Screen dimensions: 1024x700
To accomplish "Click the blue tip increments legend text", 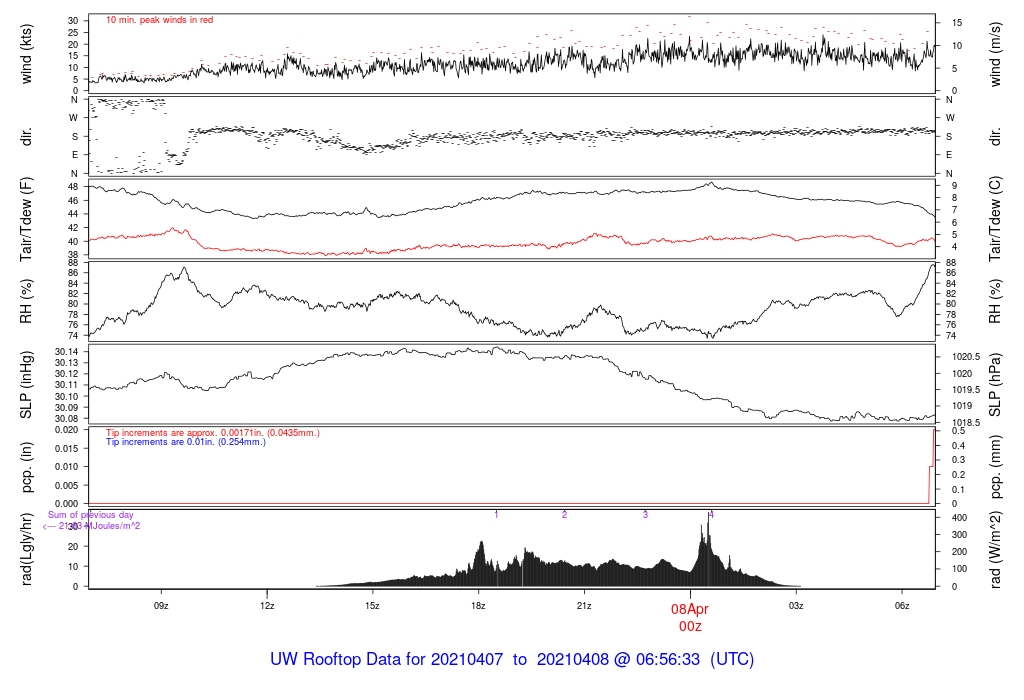I will 186,442.
